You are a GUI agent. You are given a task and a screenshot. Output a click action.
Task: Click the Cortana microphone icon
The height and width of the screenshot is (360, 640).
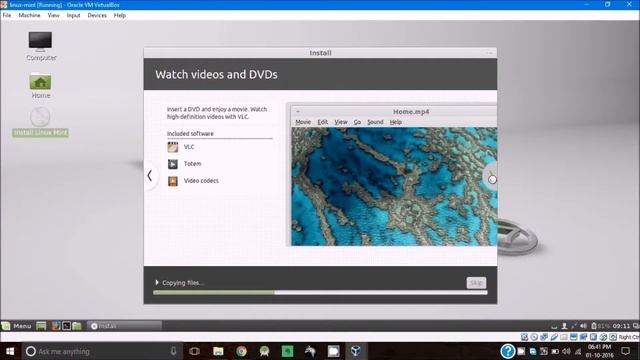[x=173, y=351]
